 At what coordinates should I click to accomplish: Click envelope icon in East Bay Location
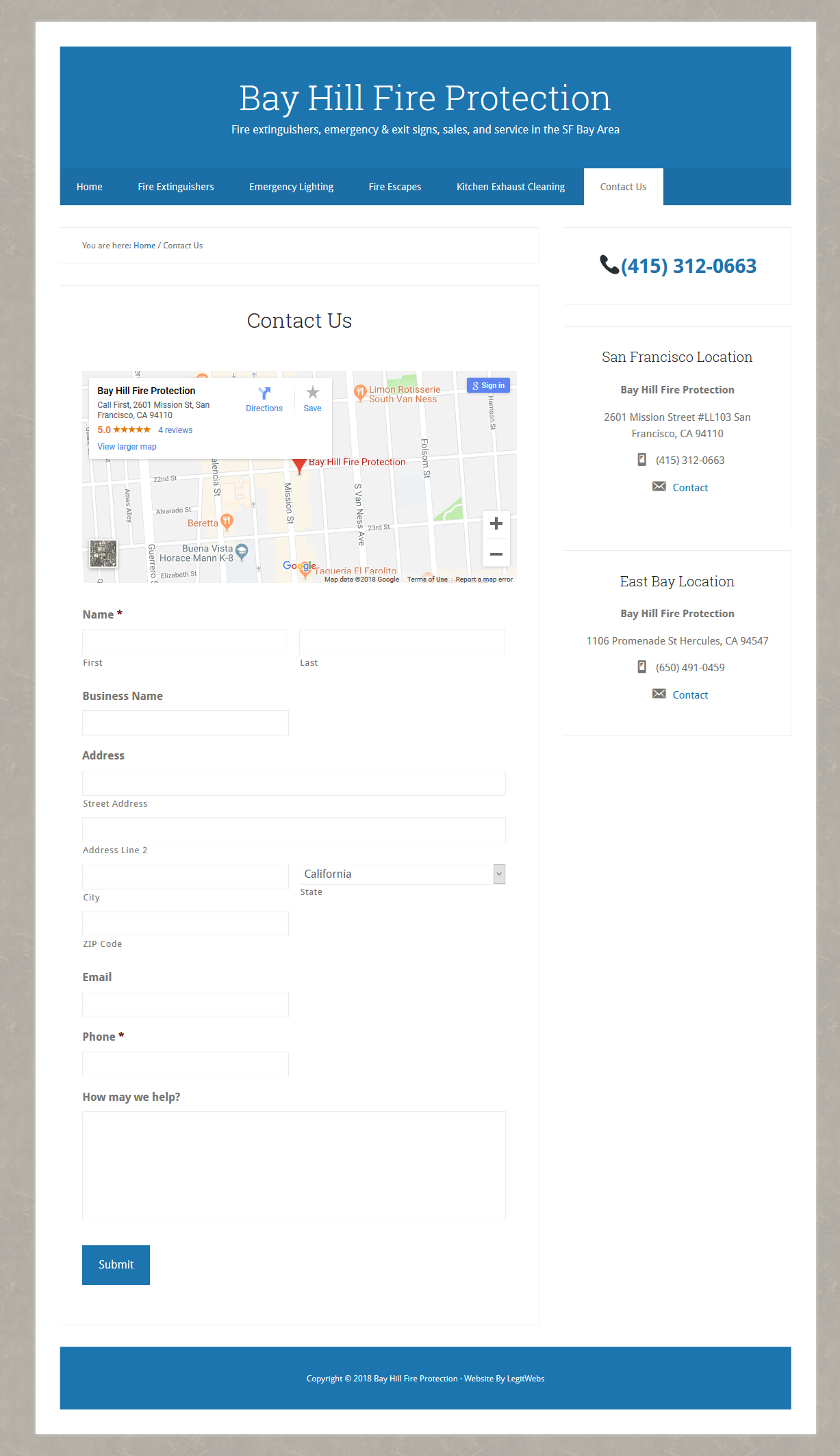659,694
